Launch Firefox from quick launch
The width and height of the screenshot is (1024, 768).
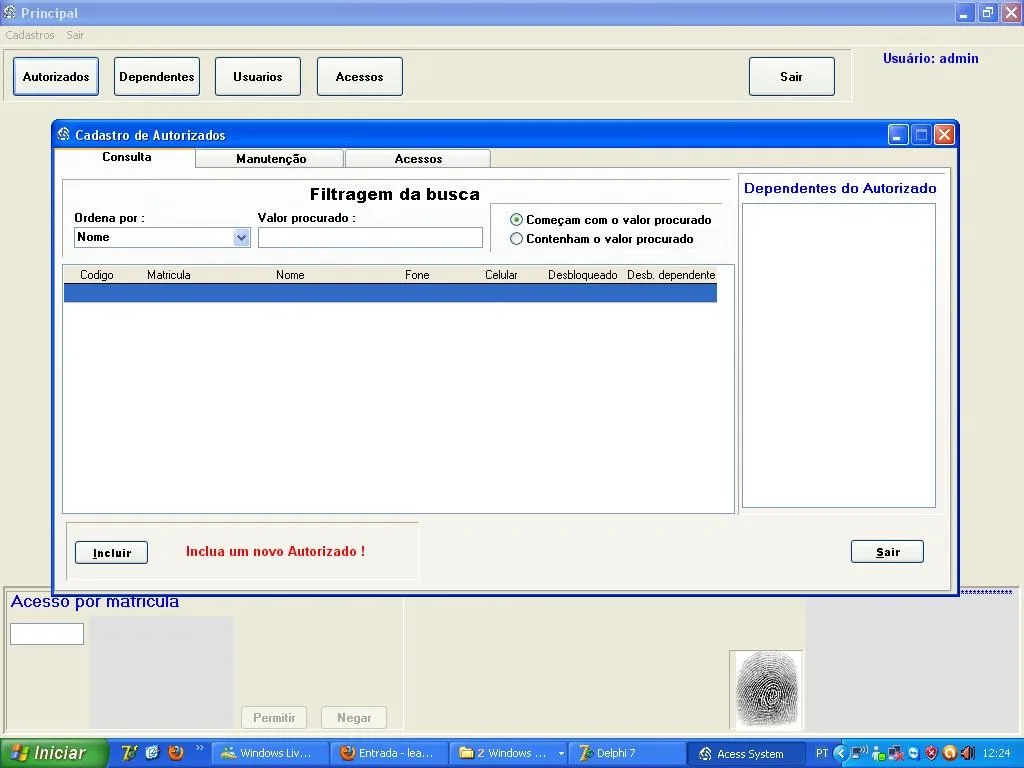176,753
